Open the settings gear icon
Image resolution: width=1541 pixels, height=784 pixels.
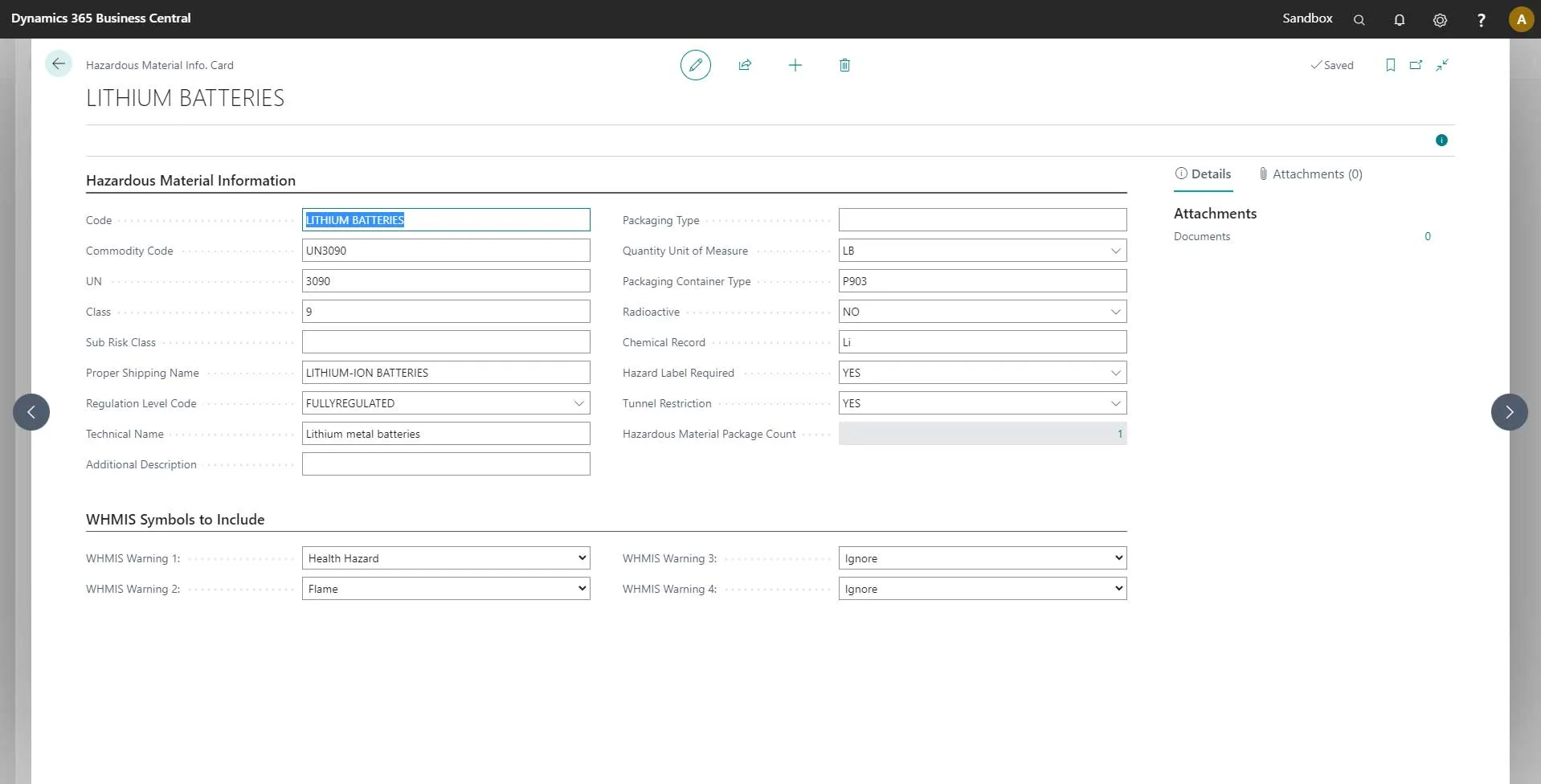pos(1440,19)
